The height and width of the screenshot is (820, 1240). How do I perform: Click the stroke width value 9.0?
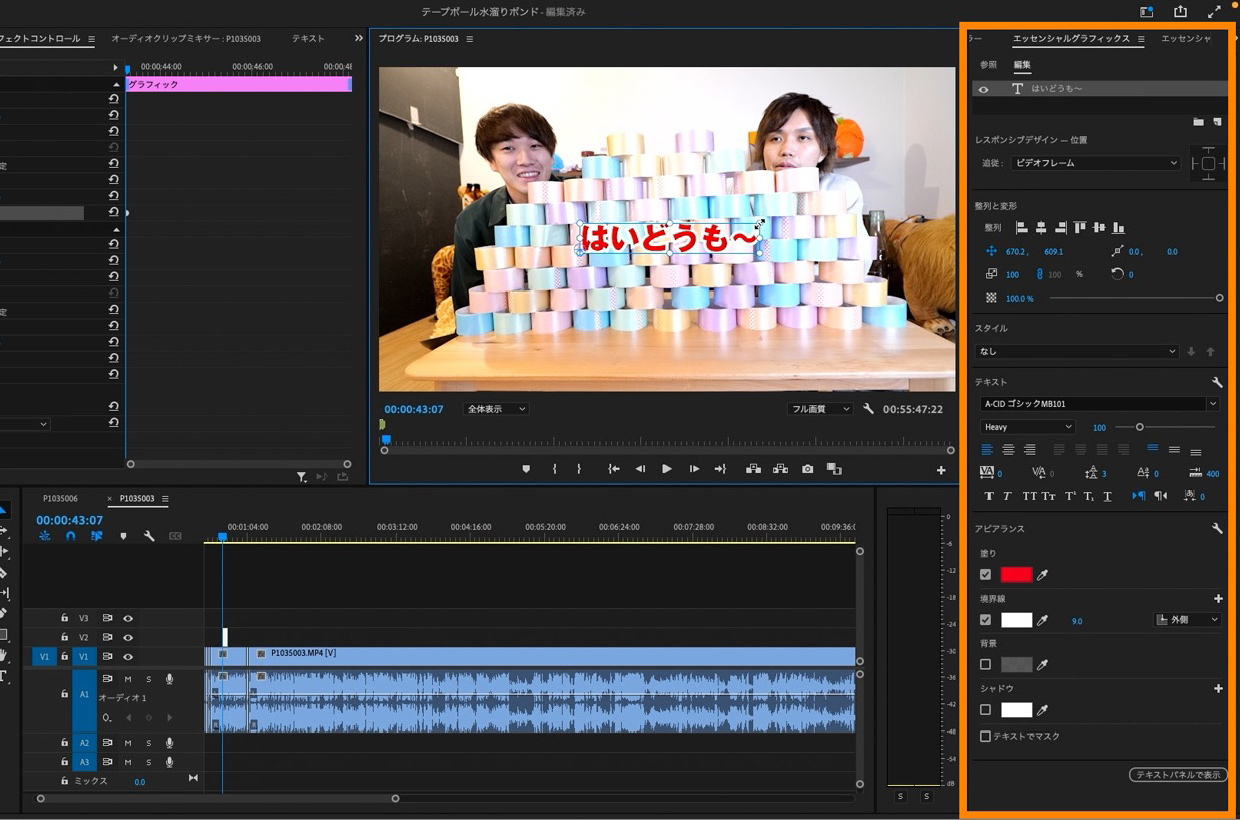click(1077, 621)
